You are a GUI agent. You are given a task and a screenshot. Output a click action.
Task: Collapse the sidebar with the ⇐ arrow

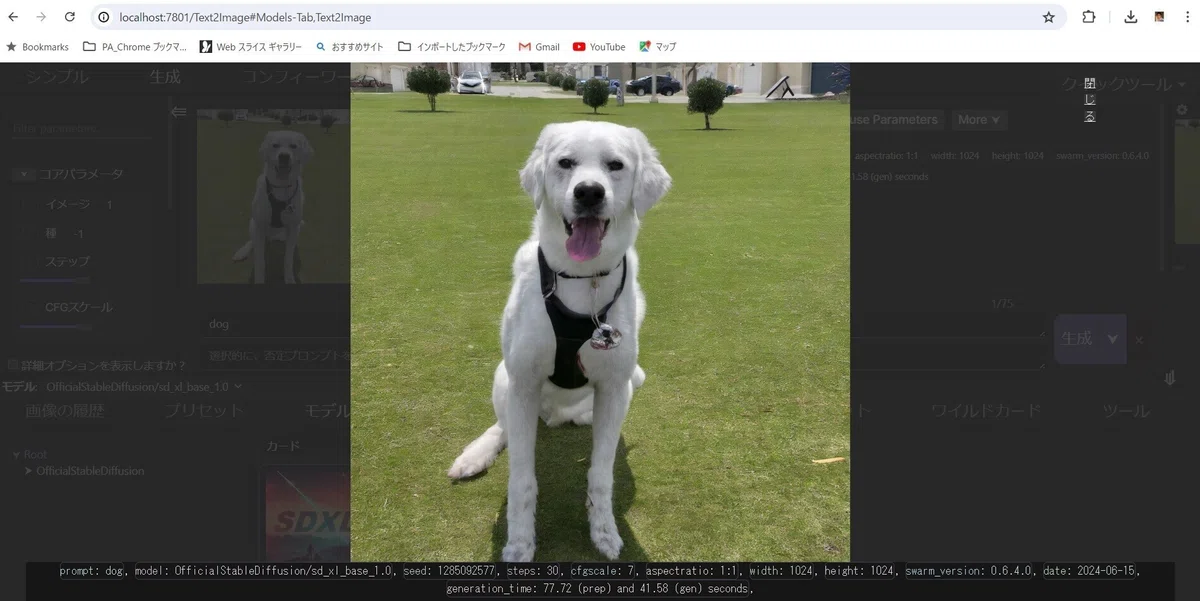179,112
